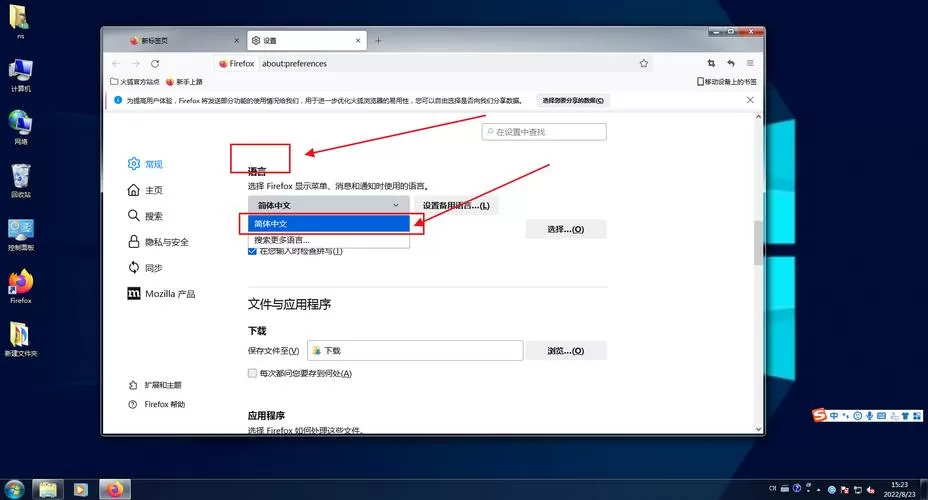This screenshot has height=500, width=928.
Task: Open the Sogou toolbox grid icon
Action: pyautogui.click(x=917, y=416)
